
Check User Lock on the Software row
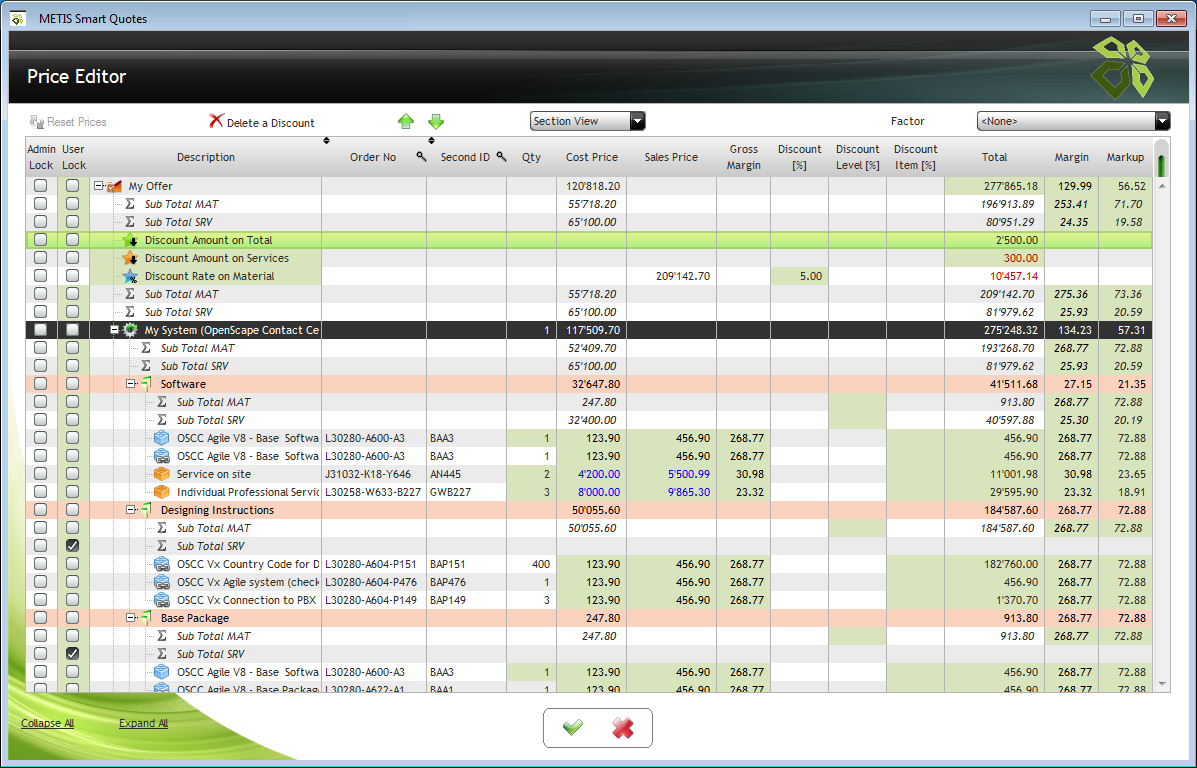pyautogui.click(x=73, y=384)
